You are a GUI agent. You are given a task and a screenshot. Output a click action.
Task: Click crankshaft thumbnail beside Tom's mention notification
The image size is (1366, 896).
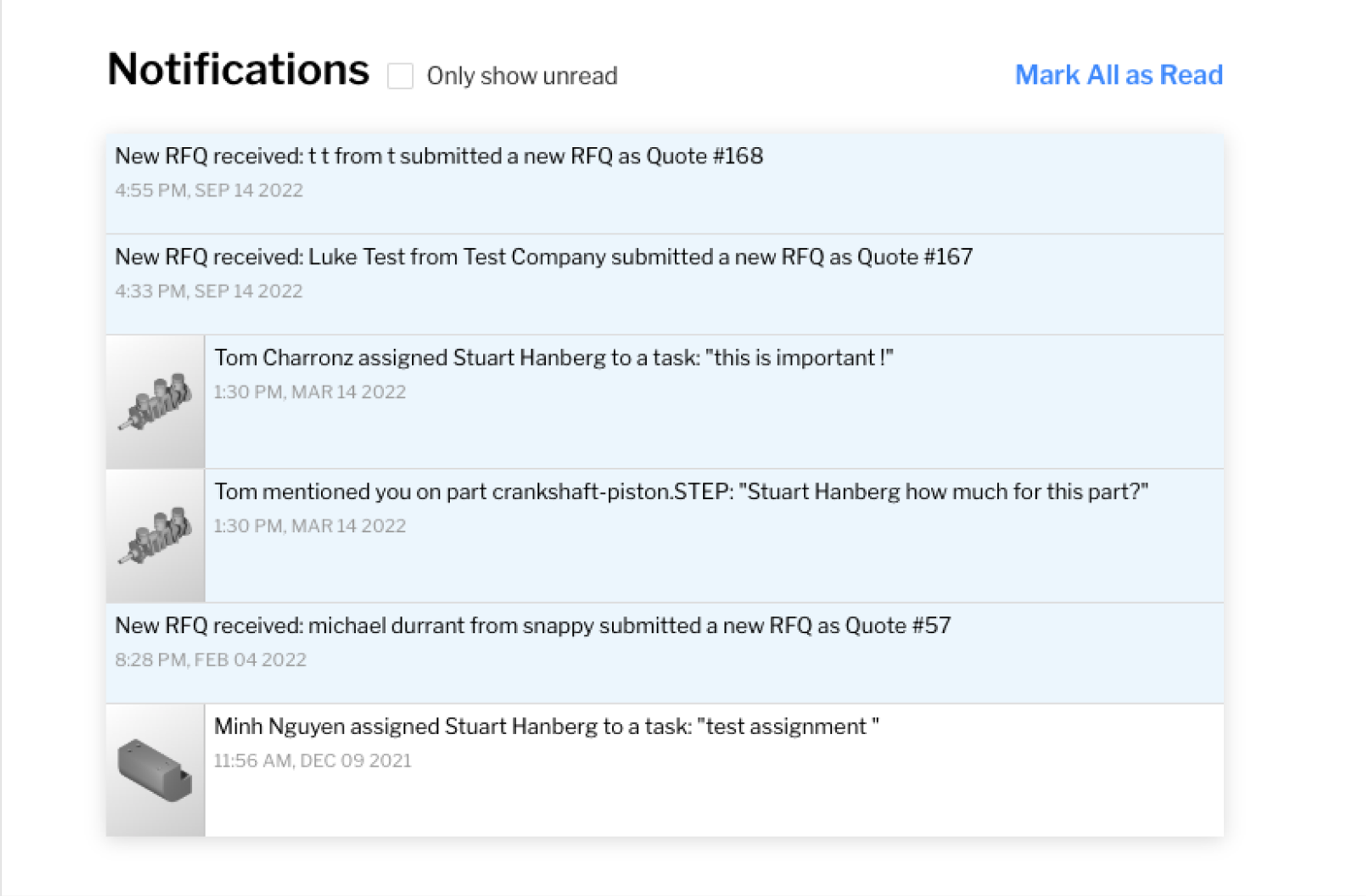156,535
